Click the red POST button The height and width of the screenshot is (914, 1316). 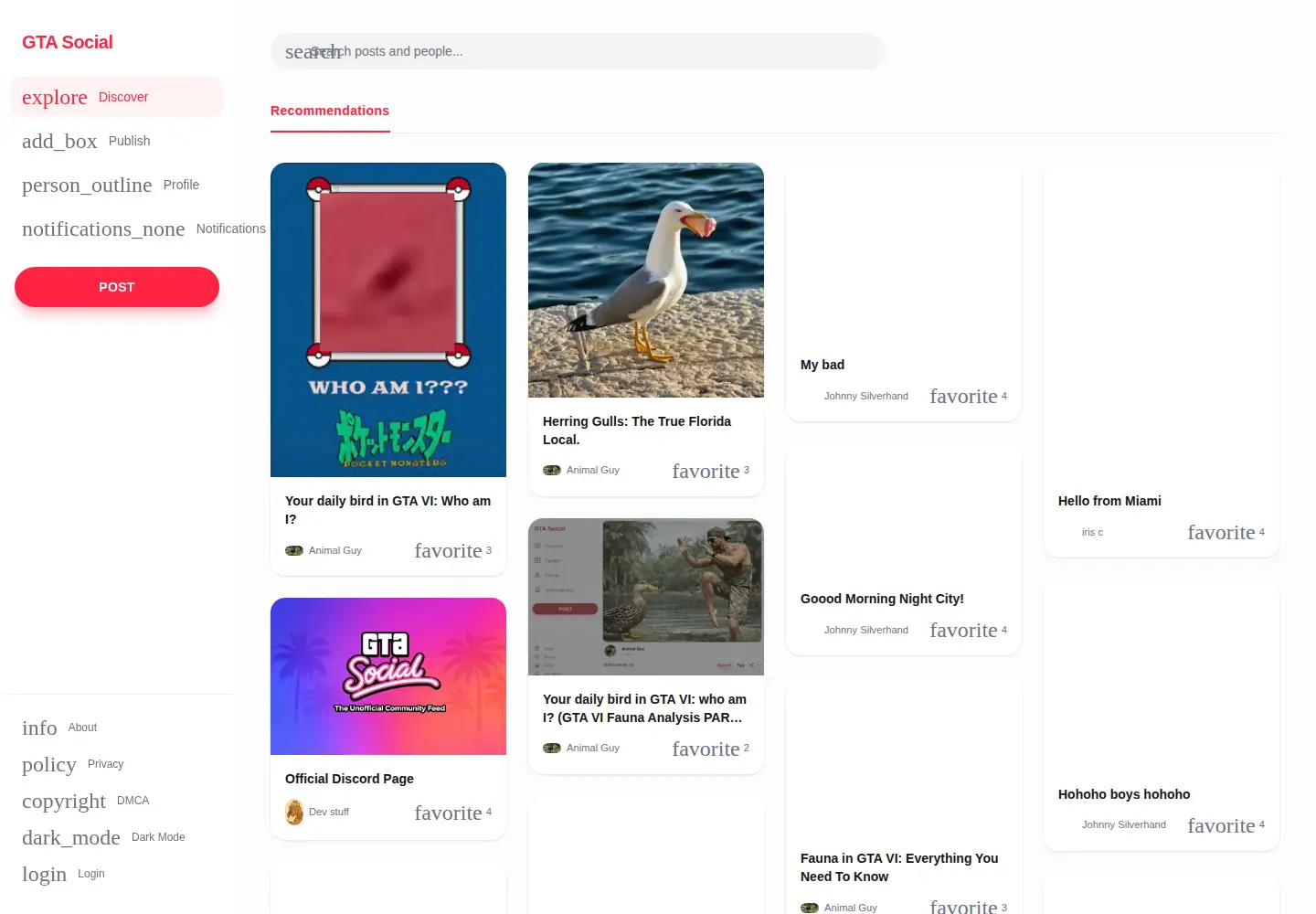[x=117, y=287]
